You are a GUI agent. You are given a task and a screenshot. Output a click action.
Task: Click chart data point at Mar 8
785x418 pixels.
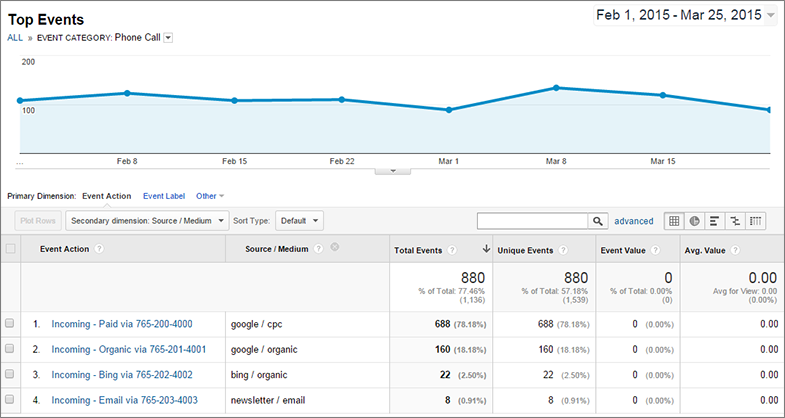[556, 88]
